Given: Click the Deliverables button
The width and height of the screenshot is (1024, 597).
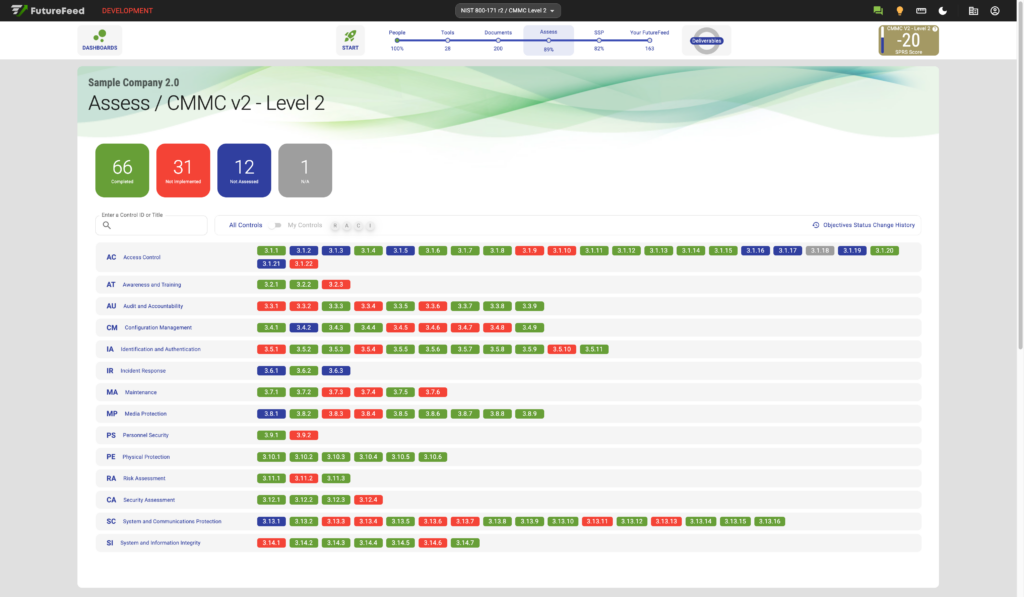Looking at the screenshot, I should (706, 40).
